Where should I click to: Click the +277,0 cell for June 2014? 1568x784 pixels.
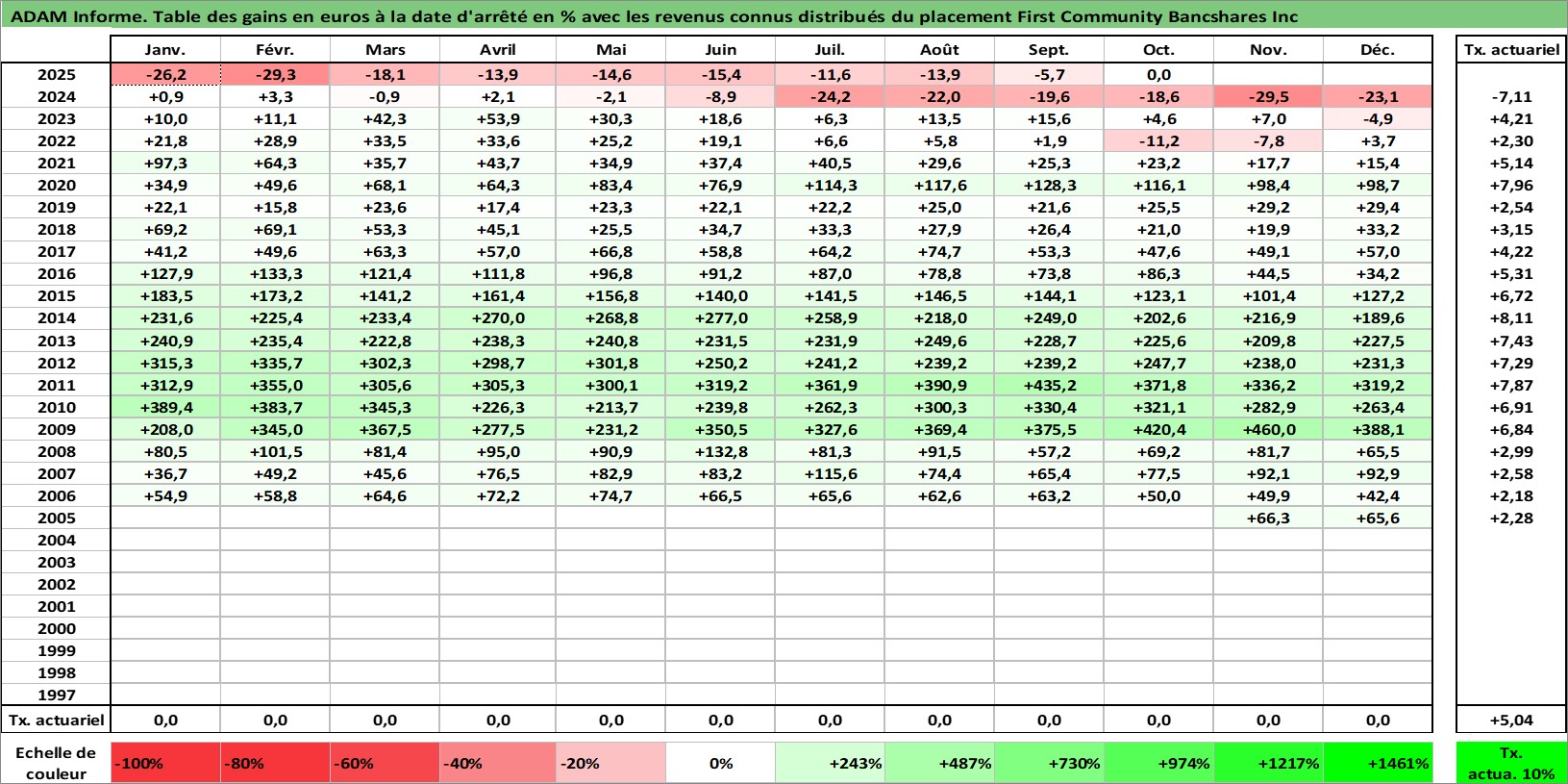(x=721, y=318)
